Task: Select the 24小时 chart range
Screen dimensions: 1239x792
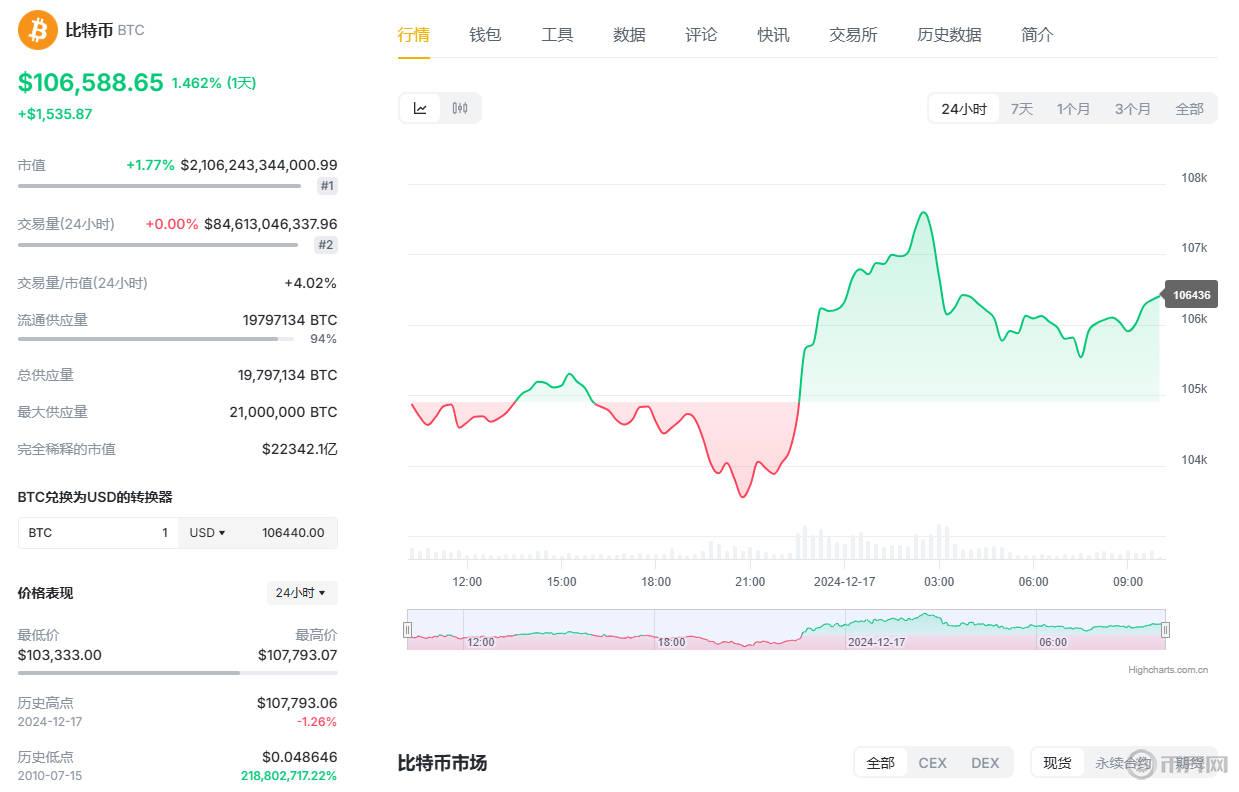Action: click(963, 109)
